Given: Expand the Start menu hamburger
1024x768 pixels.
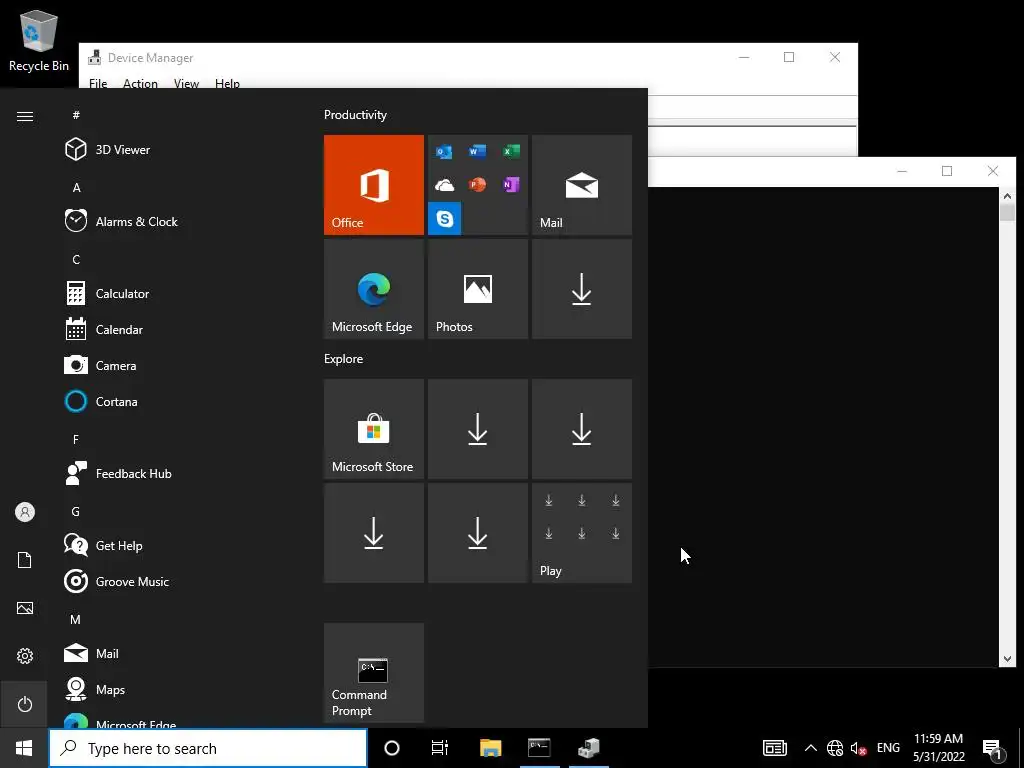Looking at the screenshot, I should [x=25, y=116].
